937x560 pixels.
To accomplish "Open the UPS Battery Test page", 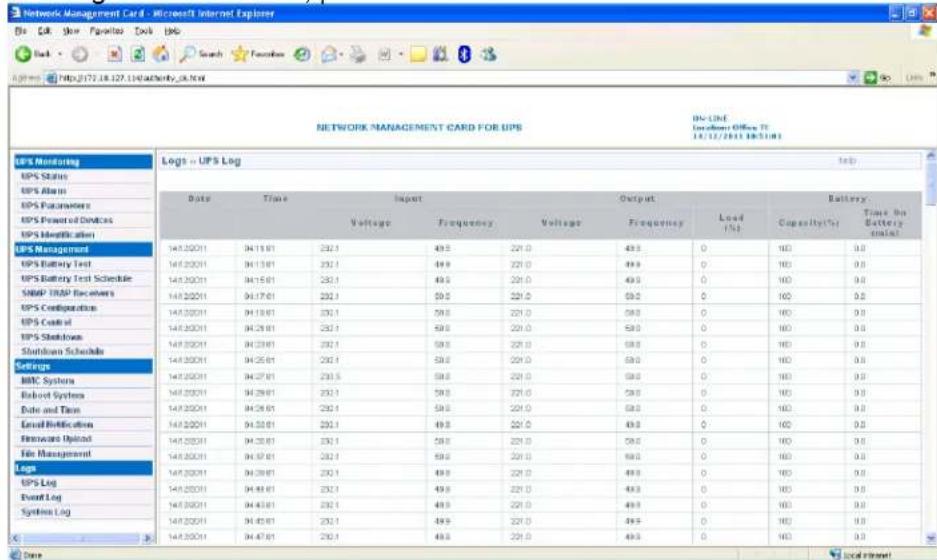I will coord(56,264).
